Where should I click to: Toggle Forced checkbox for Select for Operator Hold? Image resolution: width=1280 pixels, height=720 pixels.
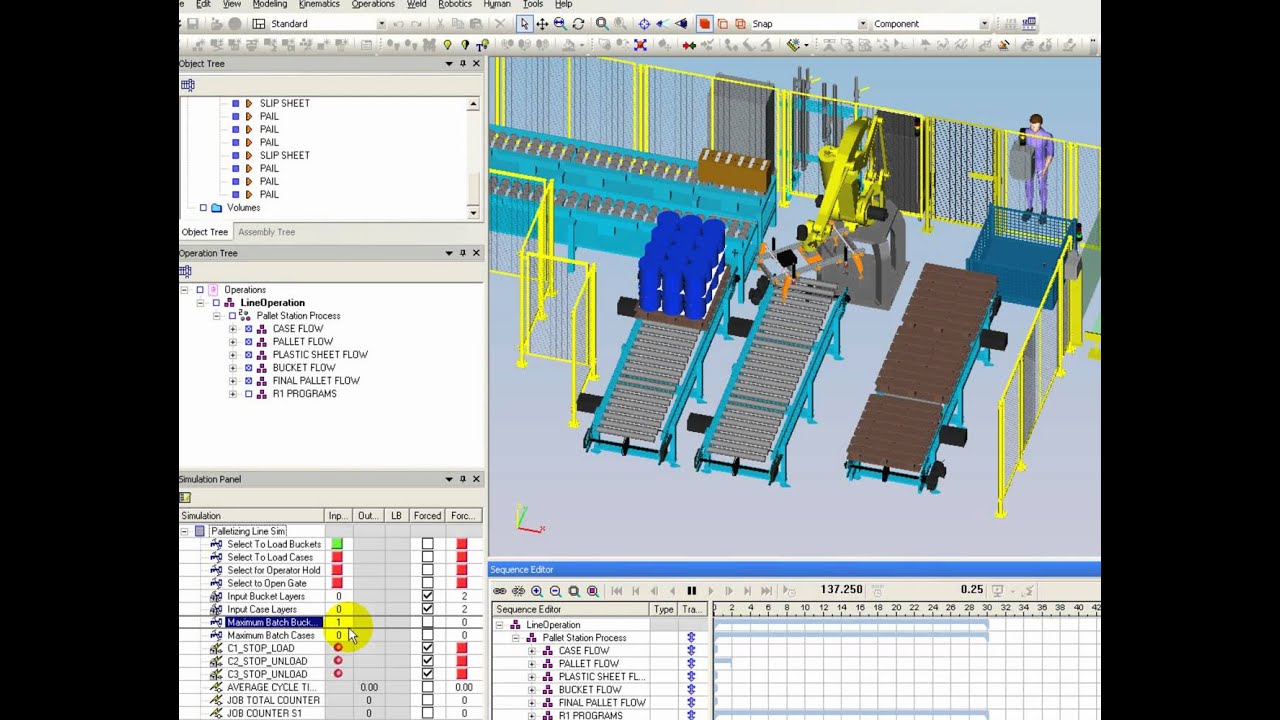click(x=428, y=570)
